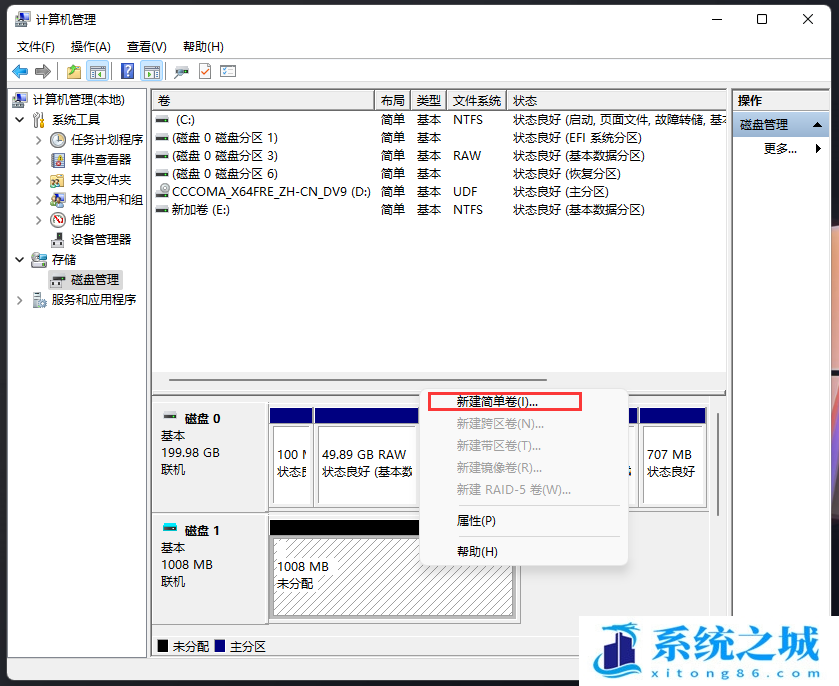Toggle the Show/Hide Action Pane icon

[x=152, y=71]
